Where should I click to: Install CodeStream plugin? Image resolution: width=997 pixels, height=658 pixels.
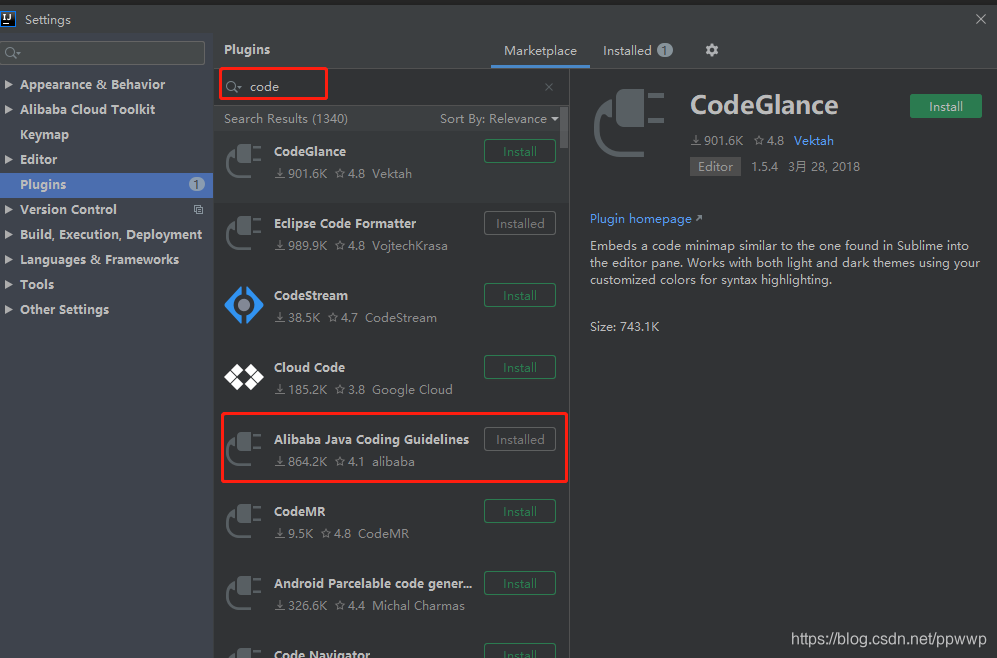point(519,295)
